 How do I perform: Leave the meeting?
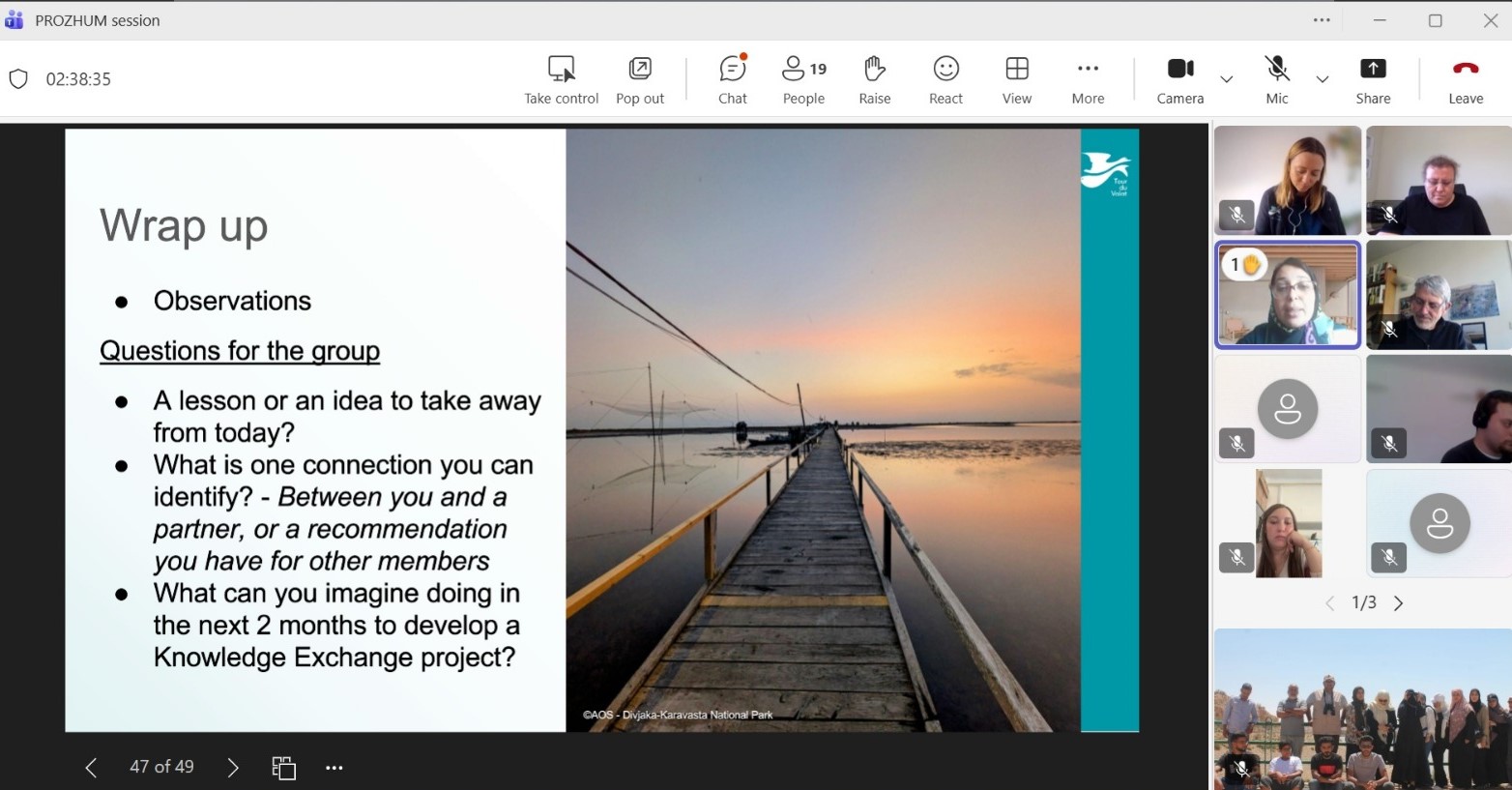click(1465, 79)
